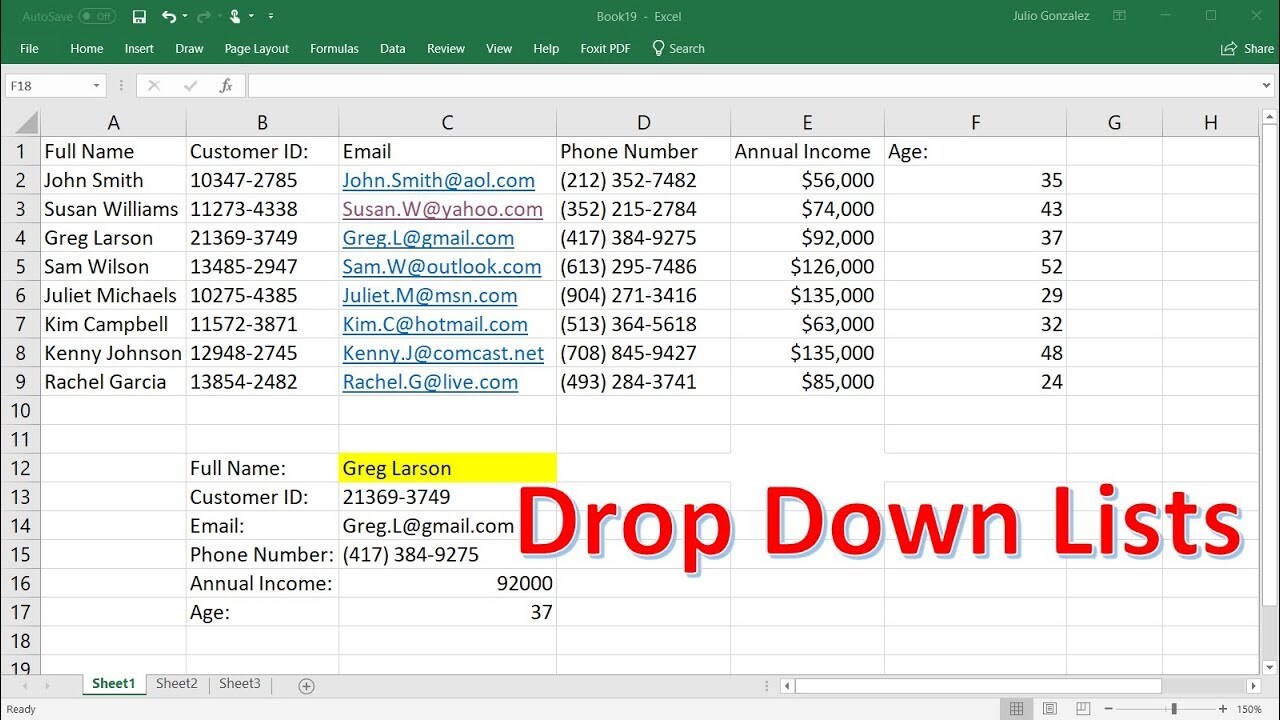Open the Insert Function dialog via fx icon

[227, 85]
